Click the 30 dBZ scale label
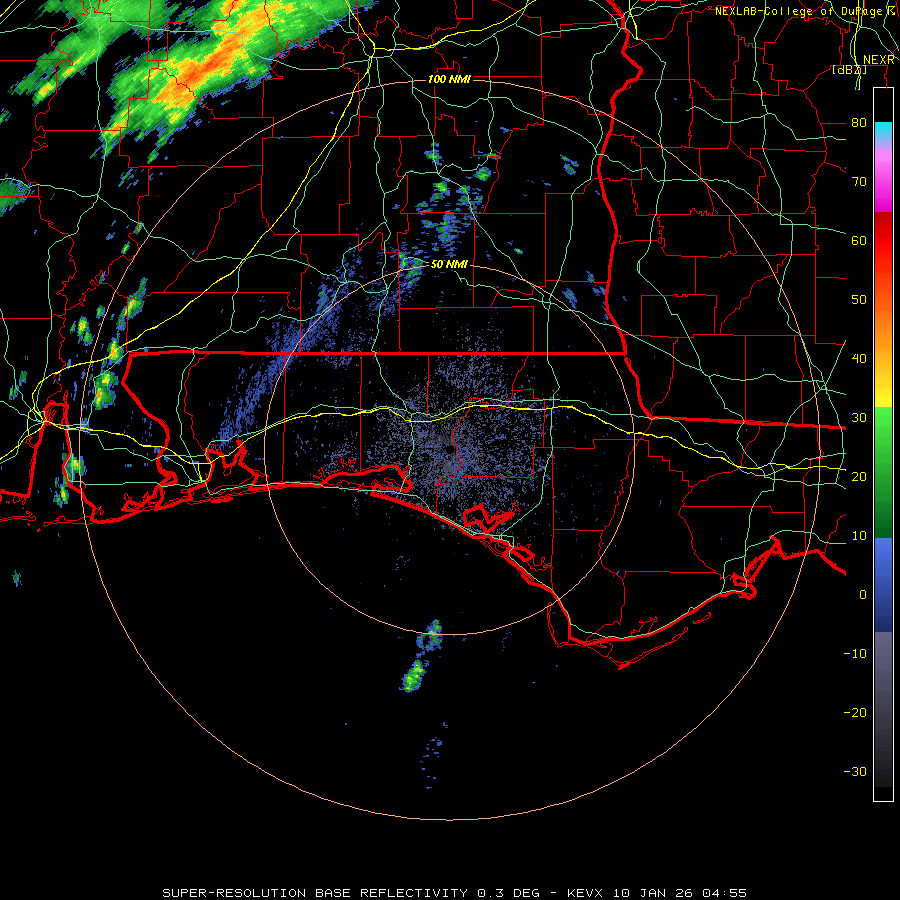The image size is (900, 900). tap(859, 418)
